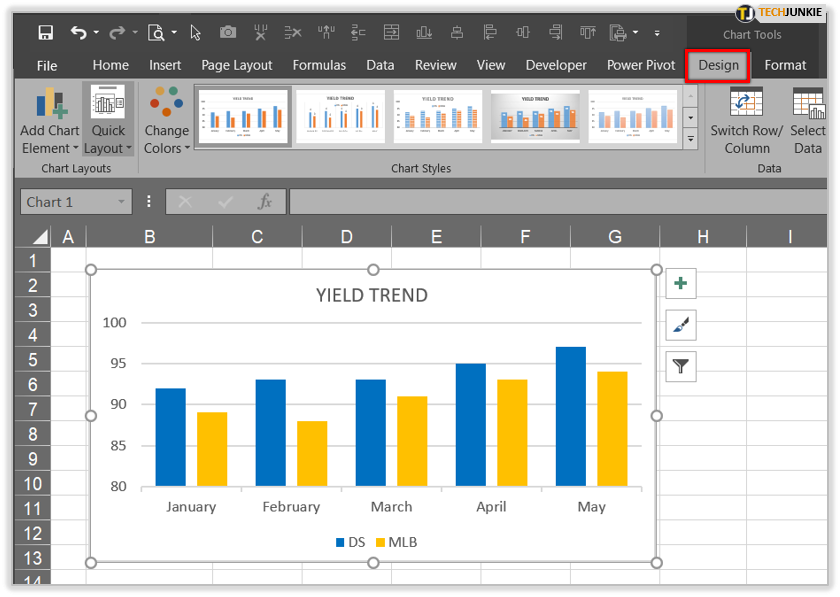Screen dimensions: 840x597
Task: Click the YIELD TREND chart title
Action: (x=372, y=295)
